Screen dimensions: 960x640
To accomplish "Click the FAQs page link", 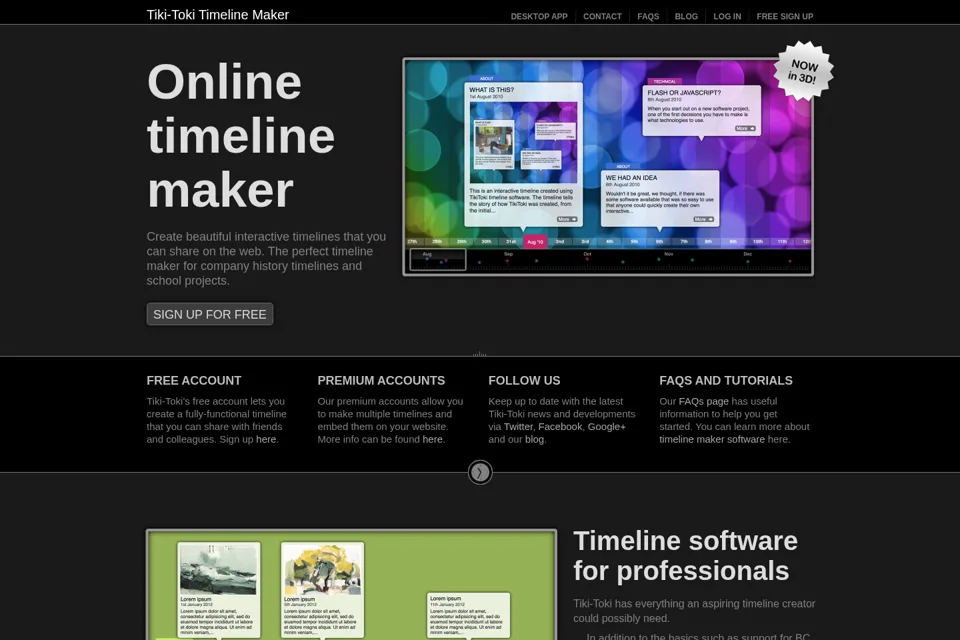I will pos(703,401).
